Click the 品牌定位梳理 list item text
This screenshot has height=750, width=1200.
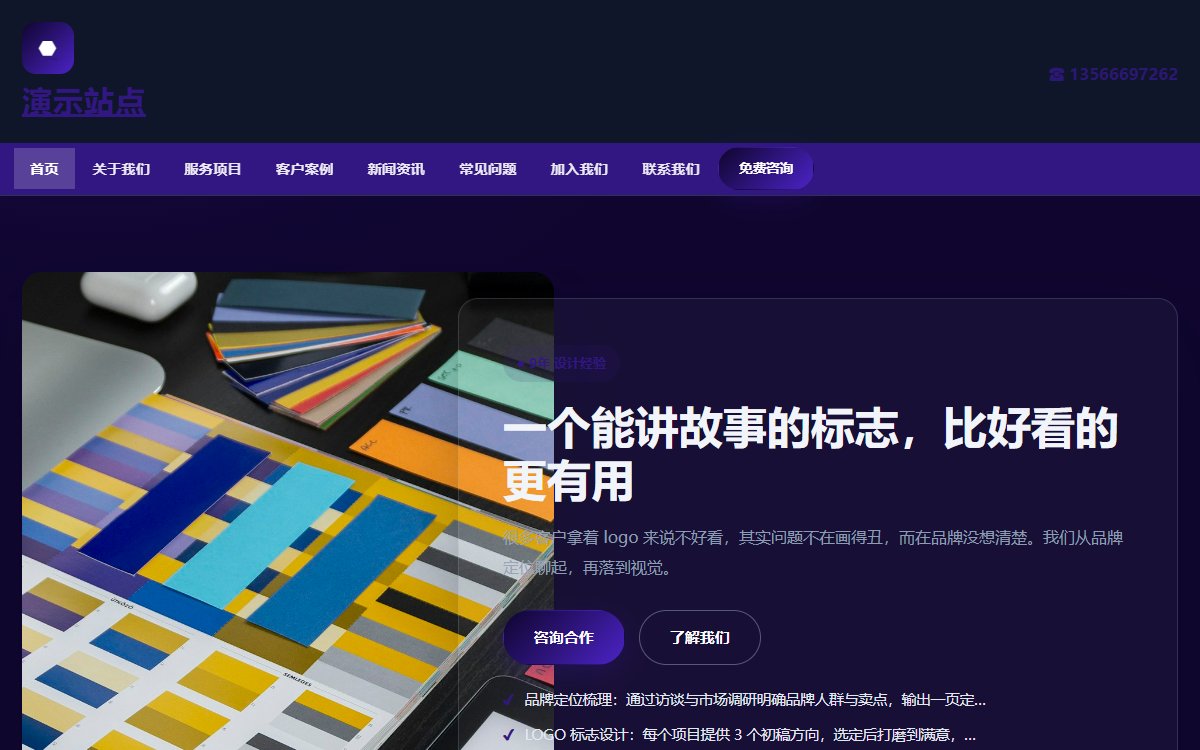[x=755, y=700]
